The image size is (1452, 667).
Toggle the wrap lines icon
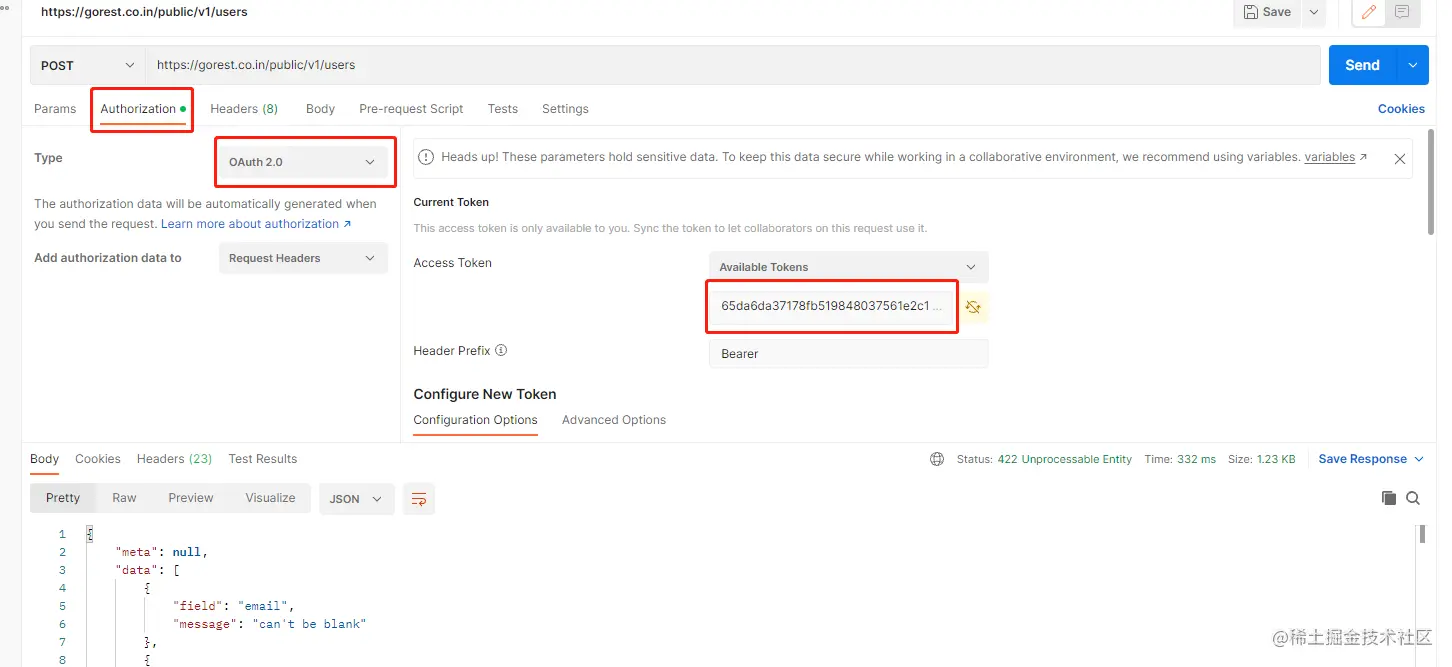tap(419, 499)
